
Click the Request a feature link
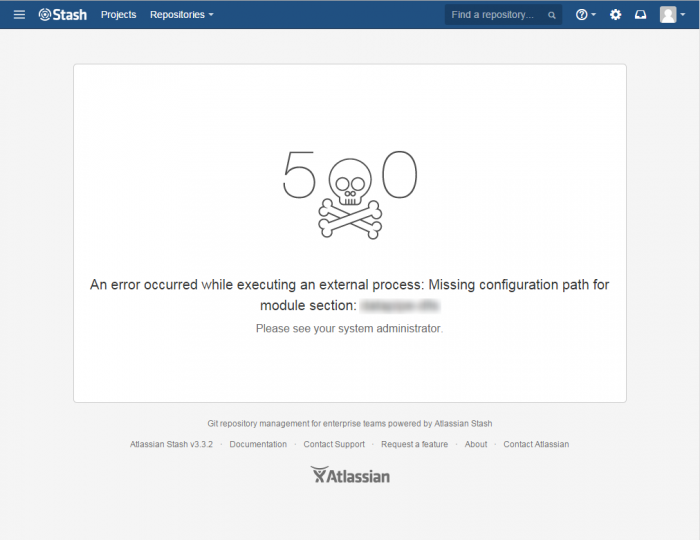(414, 444)
